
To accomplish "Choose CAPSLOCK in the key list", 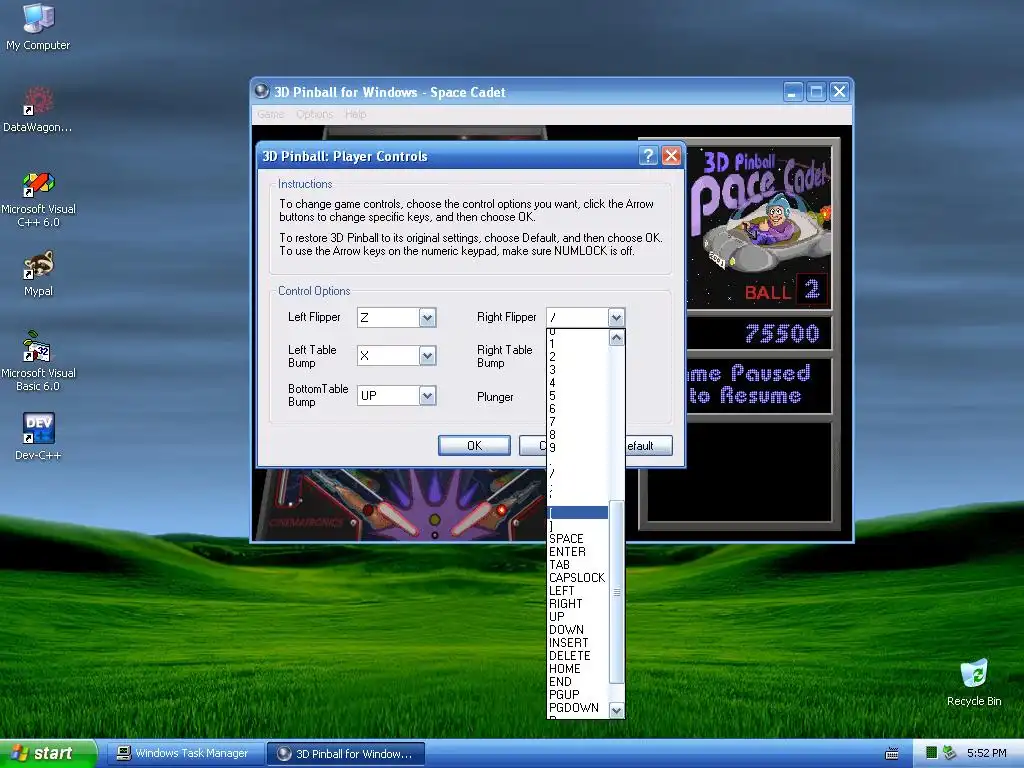I will (577, 578).
